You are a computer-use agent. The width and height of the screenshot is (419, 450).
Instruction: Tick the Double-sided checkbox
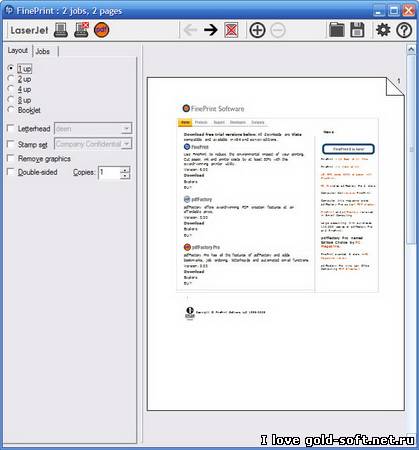(x=11, y=172)
